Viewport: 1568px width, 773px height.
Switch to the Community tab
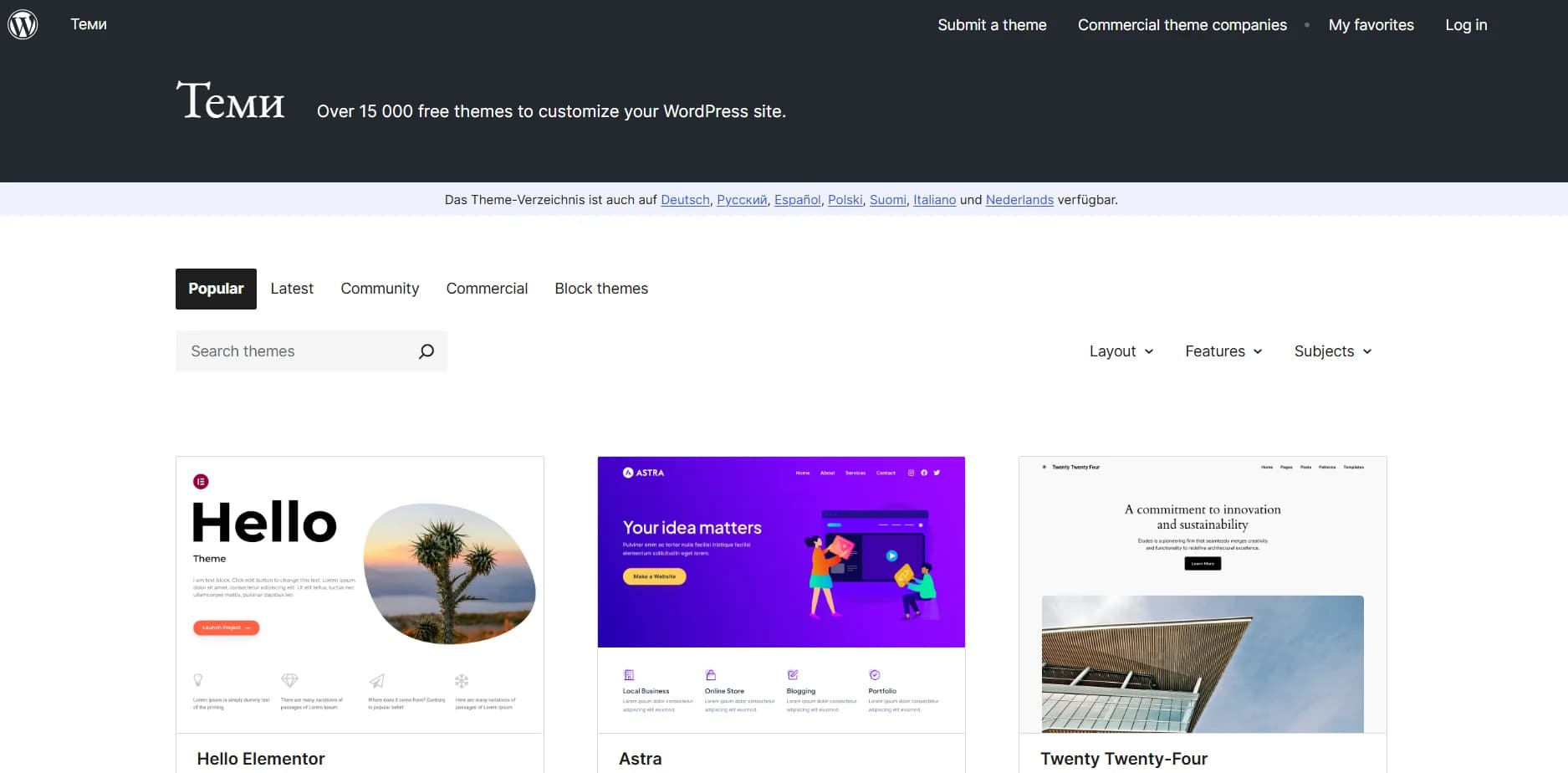[x=380, y=289]
